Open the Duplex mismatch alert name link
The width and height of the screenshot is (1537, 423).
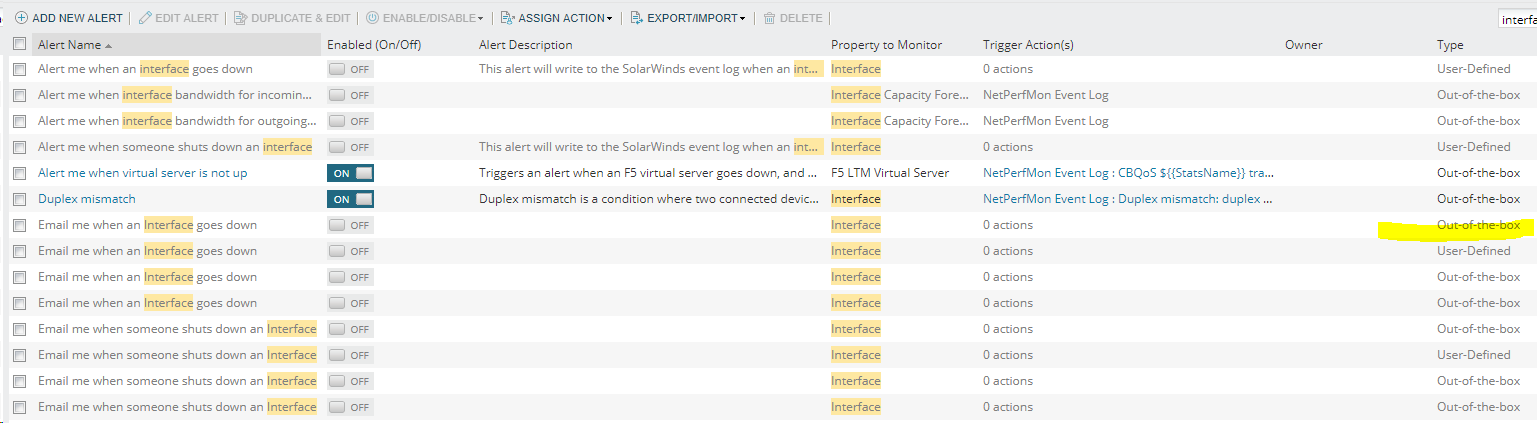tap(87, 199)
